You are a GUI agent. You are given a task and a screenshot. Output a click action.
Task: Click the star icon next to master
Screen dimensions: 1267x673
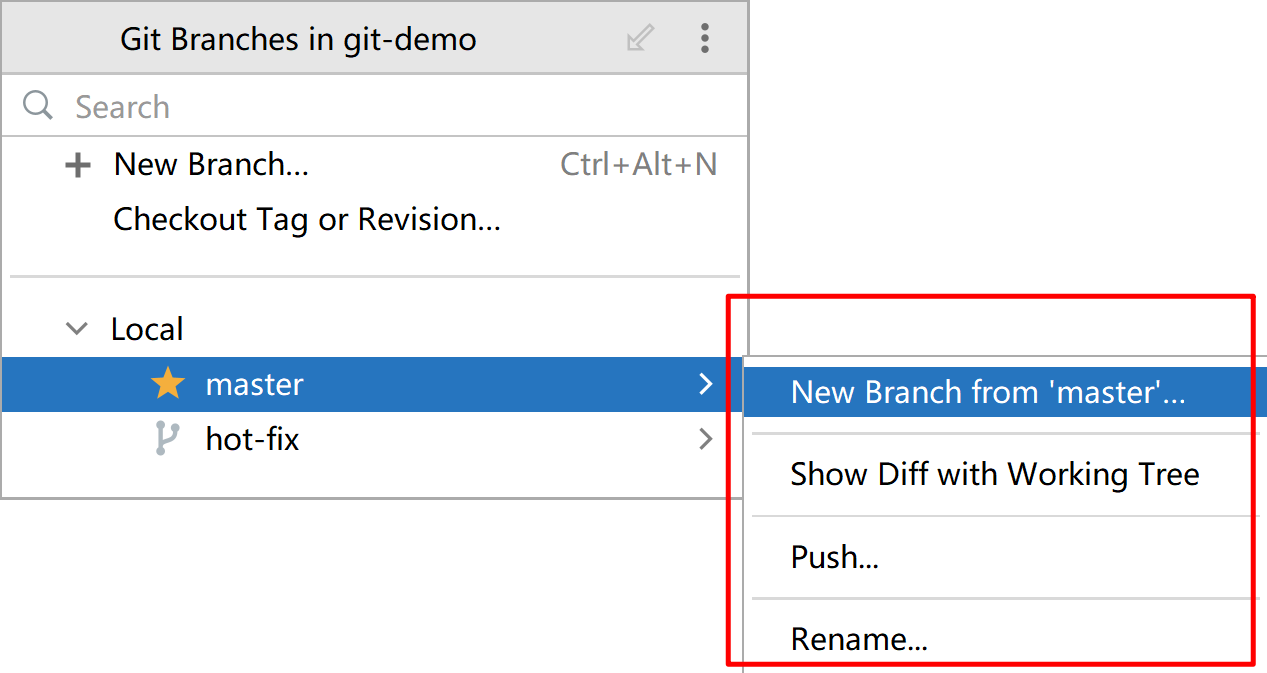[x=168, y=384]
